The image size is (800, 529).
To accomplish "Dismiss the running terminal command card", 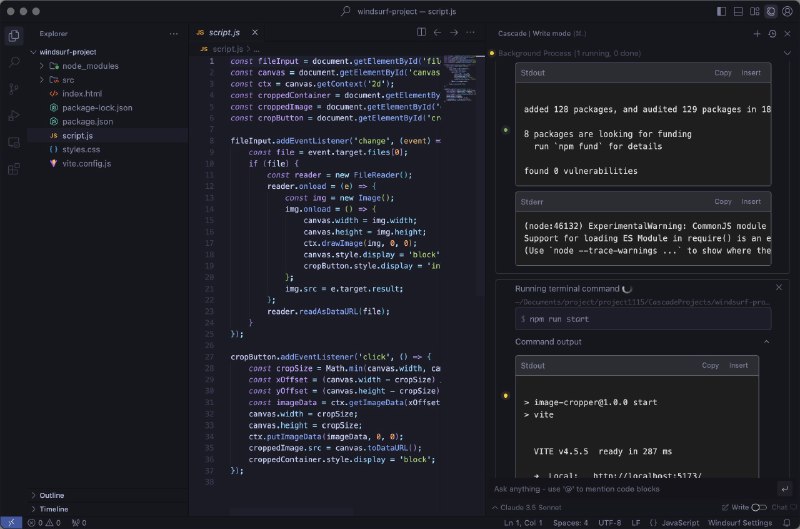I will [x=779, y=287].
